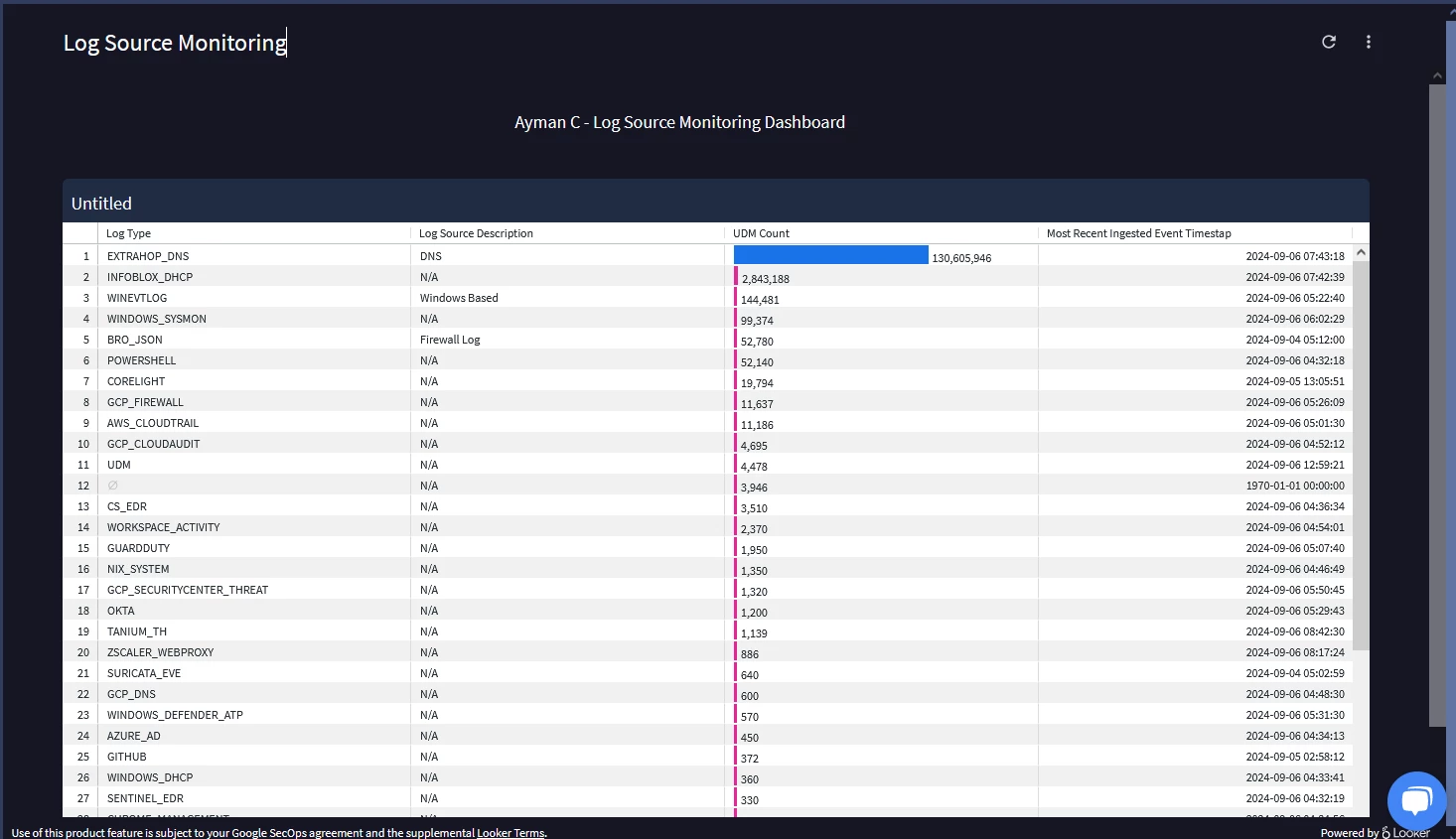The image size is (1456, 839).
Task: Click the table scrollbar up arrow
Action: (1361, 252)
